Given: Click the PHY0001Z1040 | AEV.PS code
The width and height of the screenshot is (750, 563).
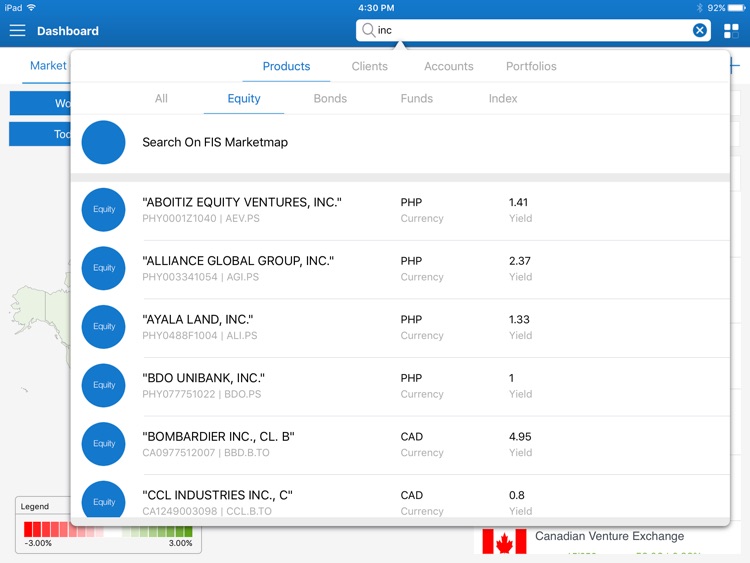Looking at the screenshot, I should (201, 219).
